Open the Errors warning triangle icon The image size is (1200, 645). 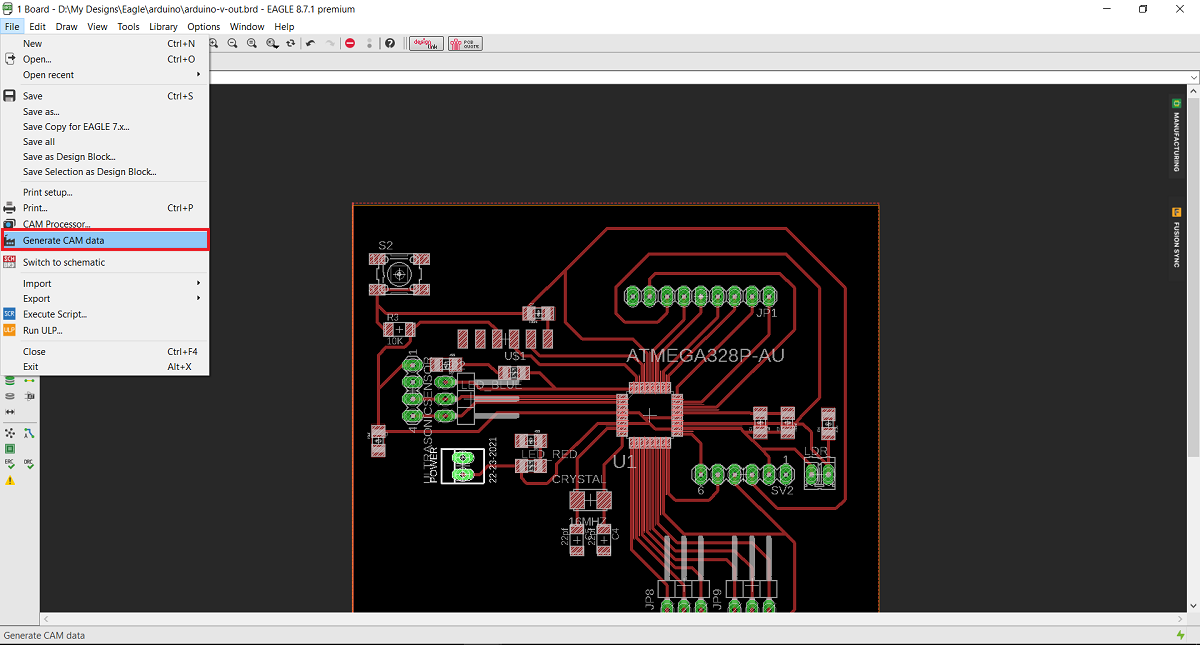(x=10, y=480)
